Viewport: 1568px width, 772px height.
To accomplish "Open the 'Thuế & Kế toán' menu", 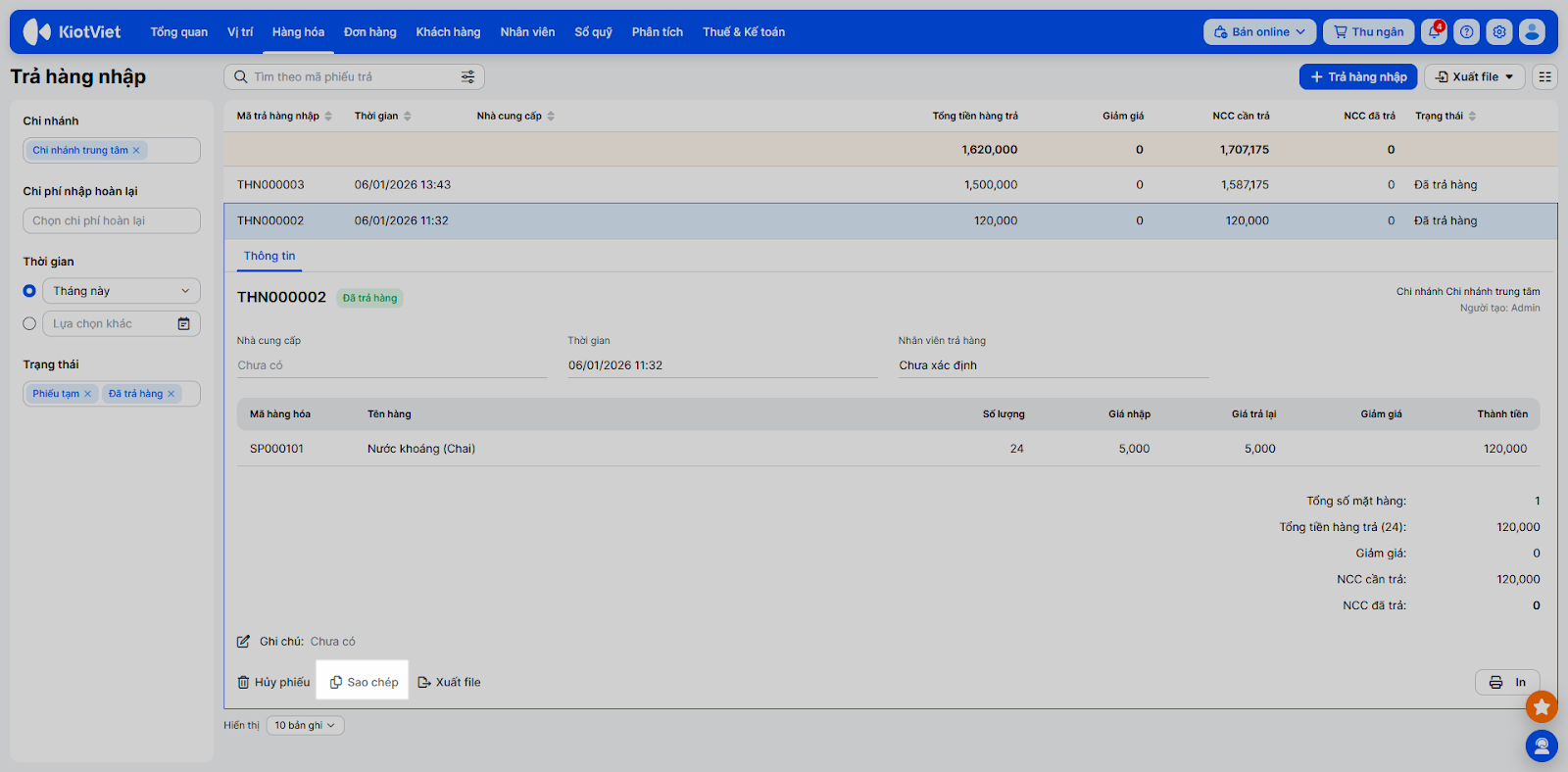I will click(x=744, y=32).
